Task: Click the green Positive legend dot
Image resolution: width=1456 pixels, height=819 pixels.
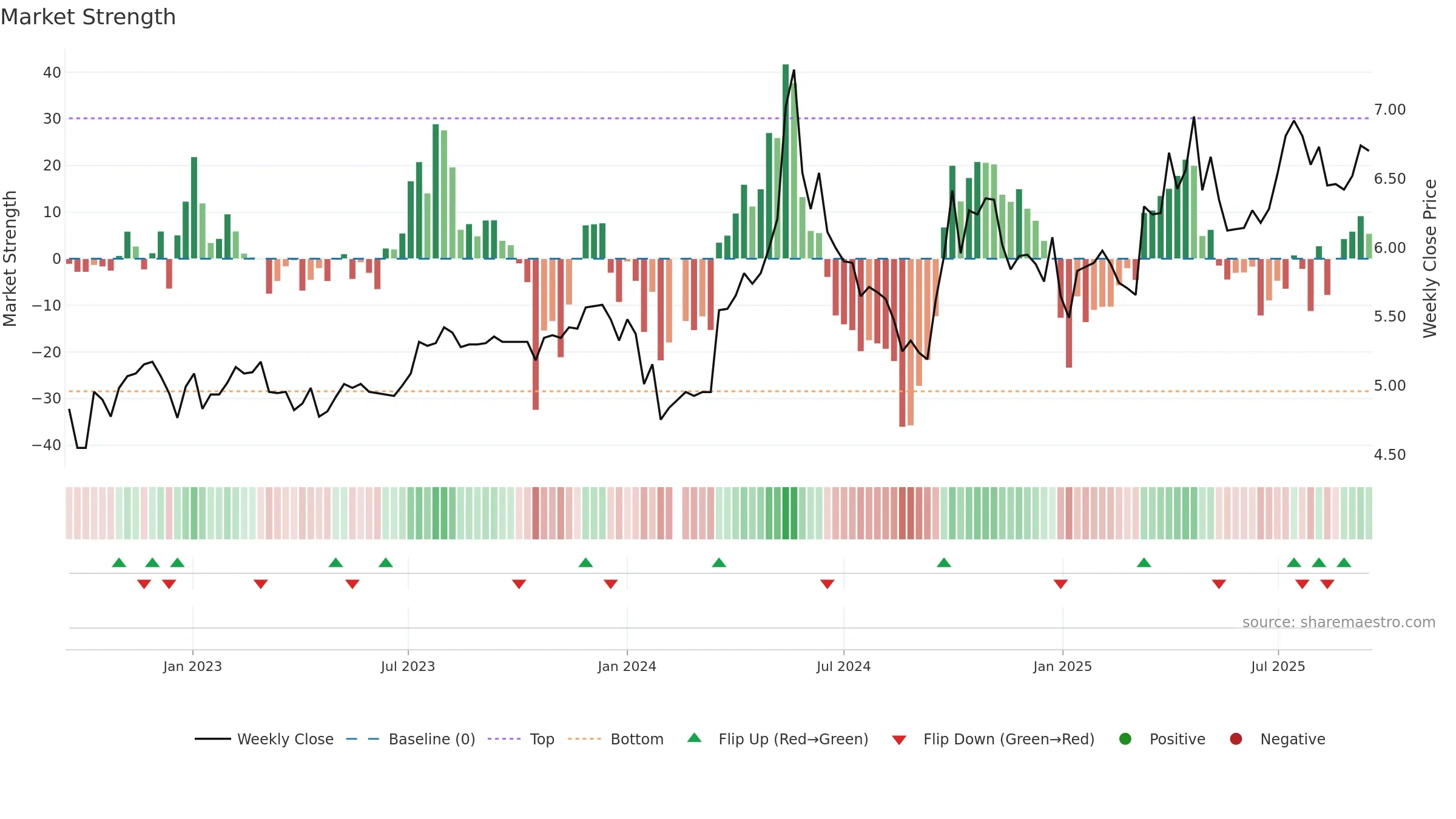Action: (1125, 739)
